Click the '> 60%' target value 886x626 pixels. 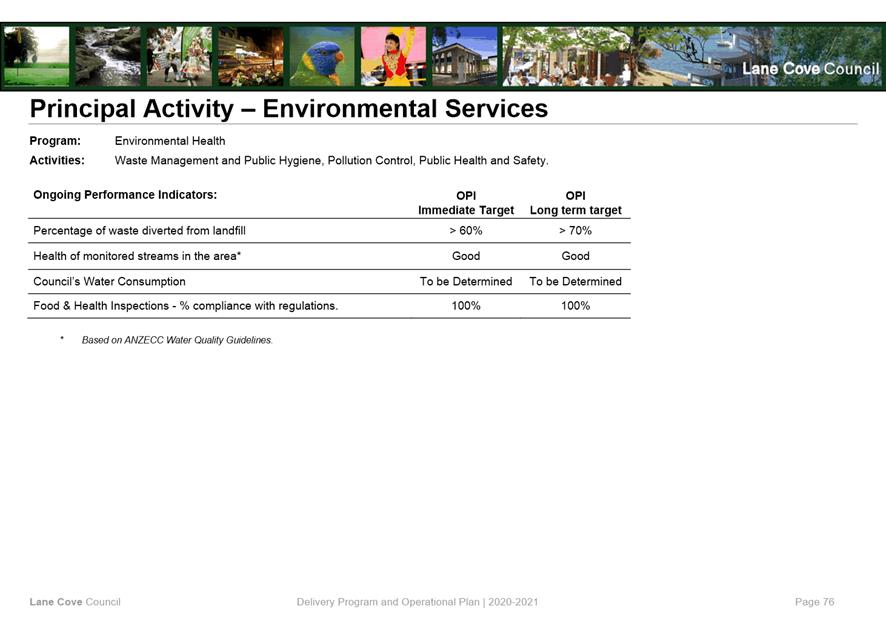[x=466, y=231]
